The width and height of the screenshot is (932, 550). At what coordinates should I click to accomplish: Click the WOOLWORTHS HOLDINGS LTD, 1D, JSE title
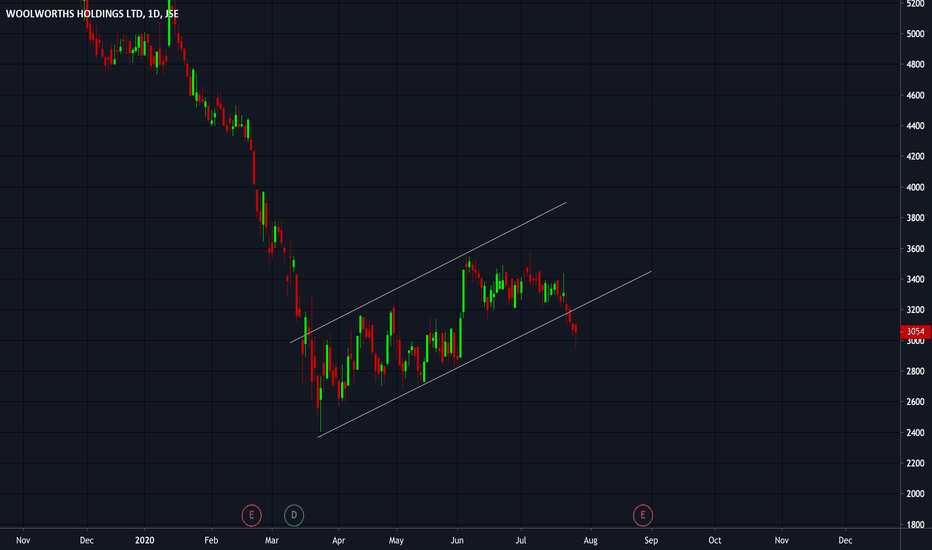(x=92, y=13)
